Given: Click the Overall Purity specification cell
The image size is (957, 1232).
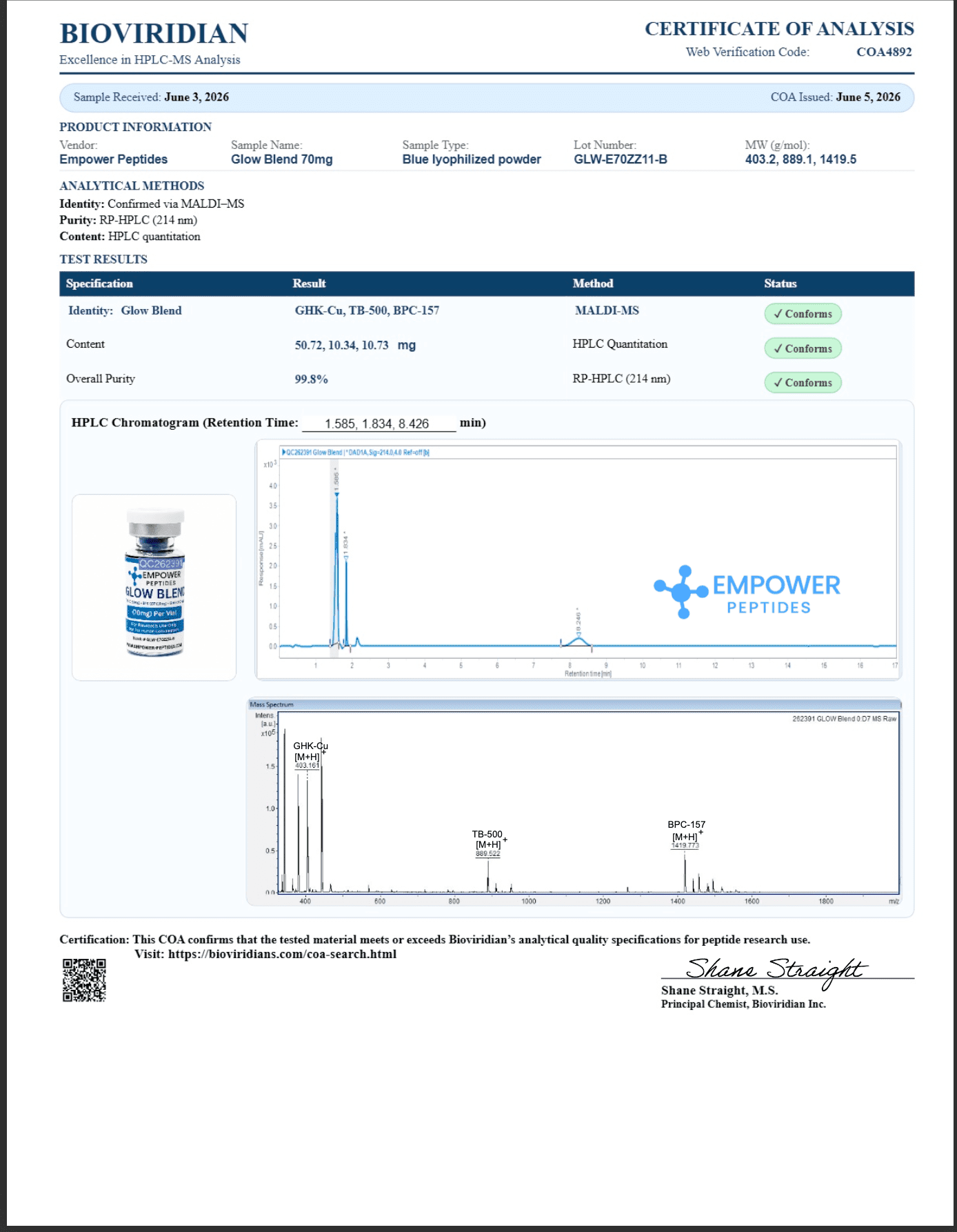Looking at the screenshot, I should 101,378.
